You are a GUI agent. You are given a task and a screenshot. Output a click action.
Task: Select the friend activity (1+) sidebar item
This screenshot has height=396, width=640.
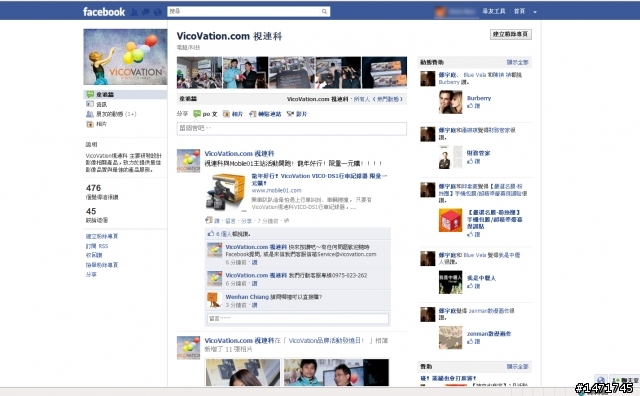coord(116,114)
